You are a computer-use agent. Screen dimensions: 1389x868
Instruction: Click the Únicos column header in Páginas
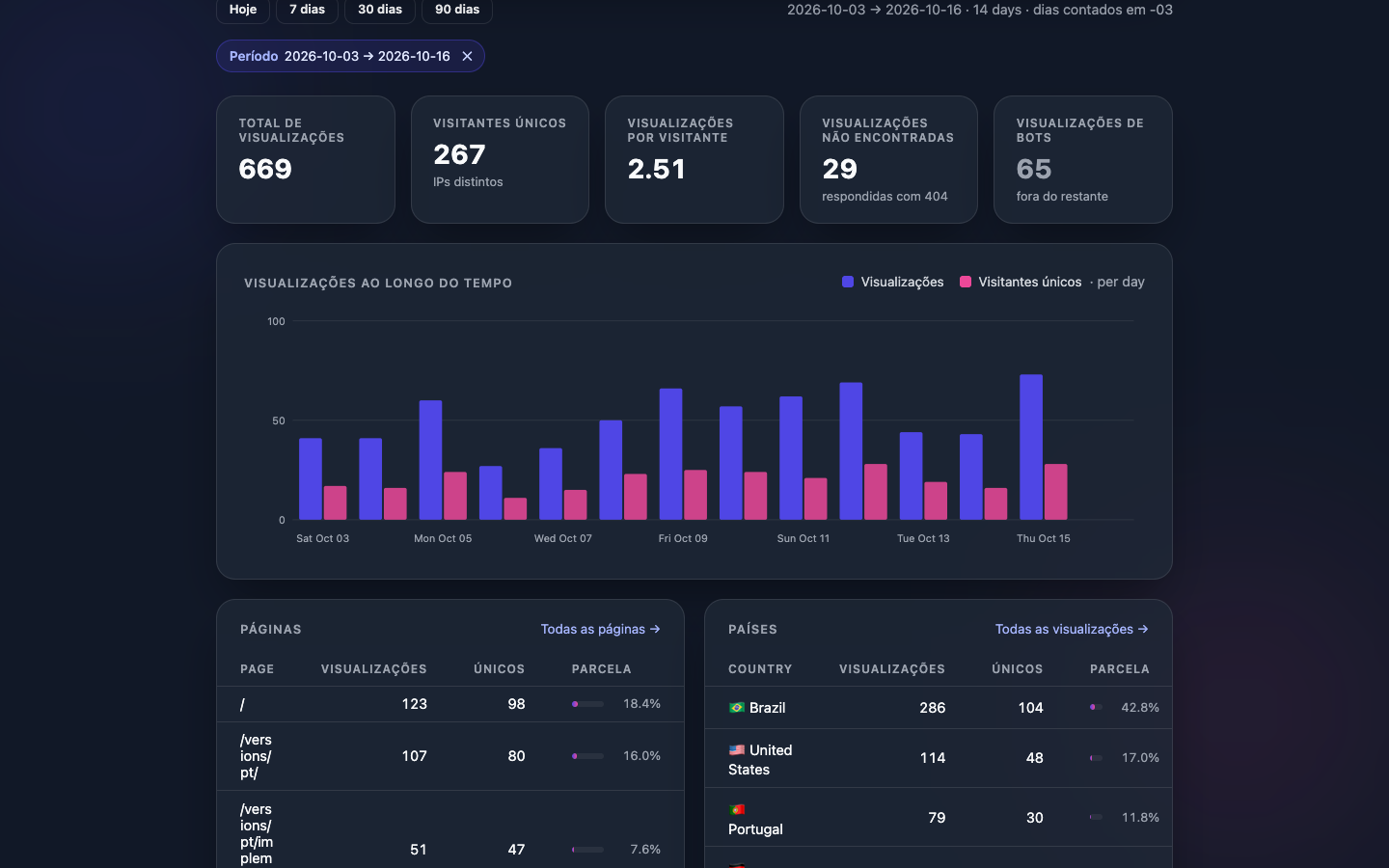pyautogui.click(x=500, y=669)
